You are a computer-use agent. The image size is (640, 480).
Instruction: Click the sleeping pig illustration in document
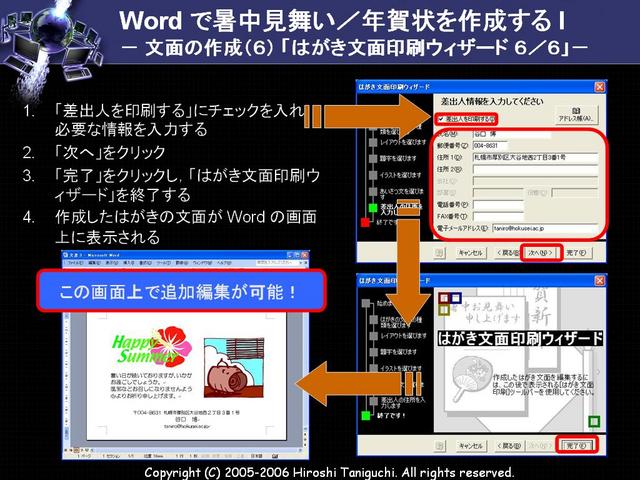(234, 368)
